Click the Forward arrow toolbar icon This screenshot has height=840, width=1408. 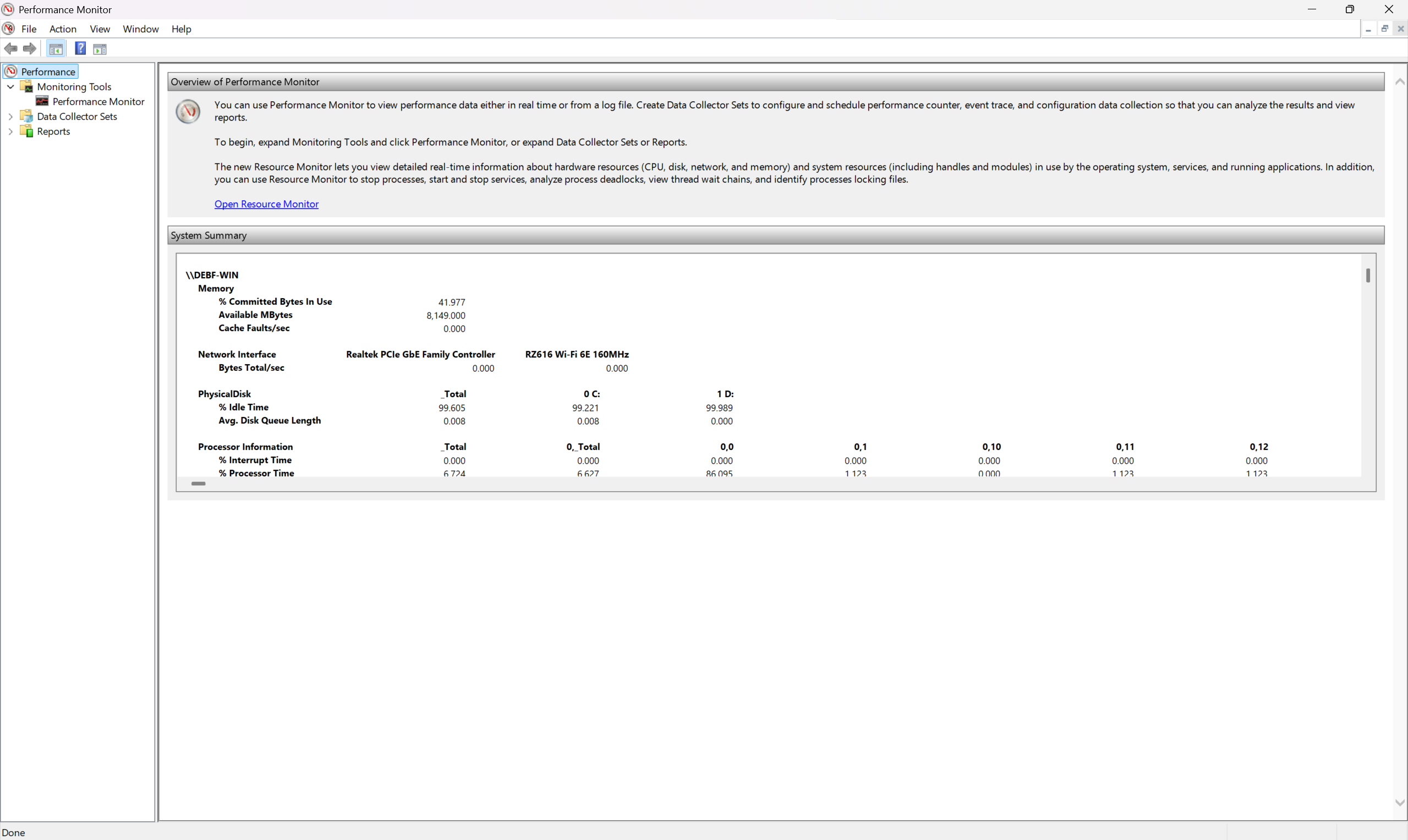[x=30, y=50]
